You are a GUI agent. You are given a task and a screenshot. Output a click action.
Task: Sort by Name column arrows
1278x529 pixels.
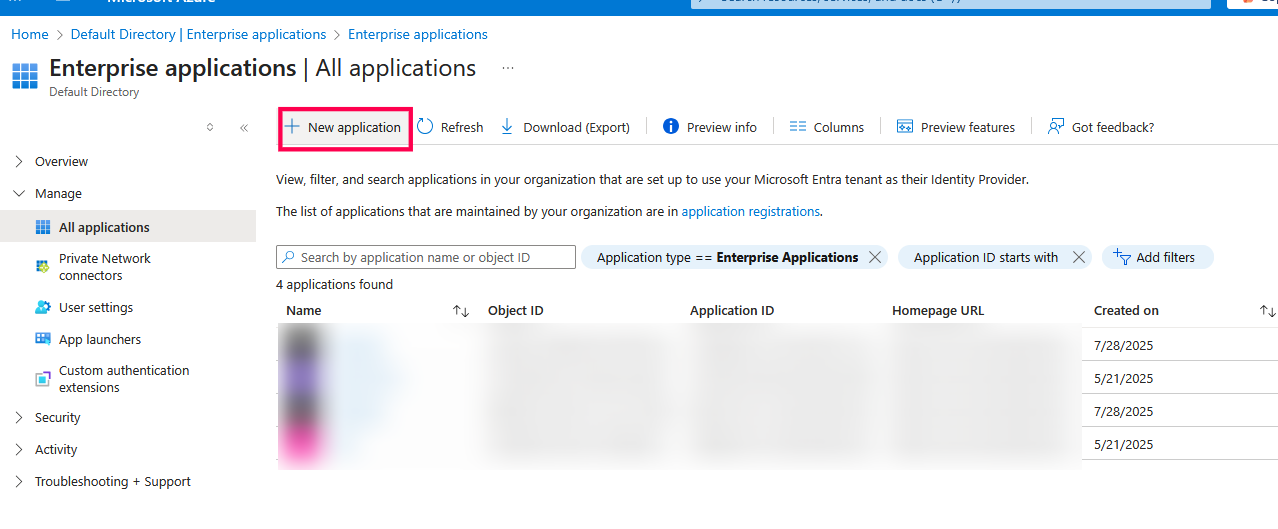point(461,311)
